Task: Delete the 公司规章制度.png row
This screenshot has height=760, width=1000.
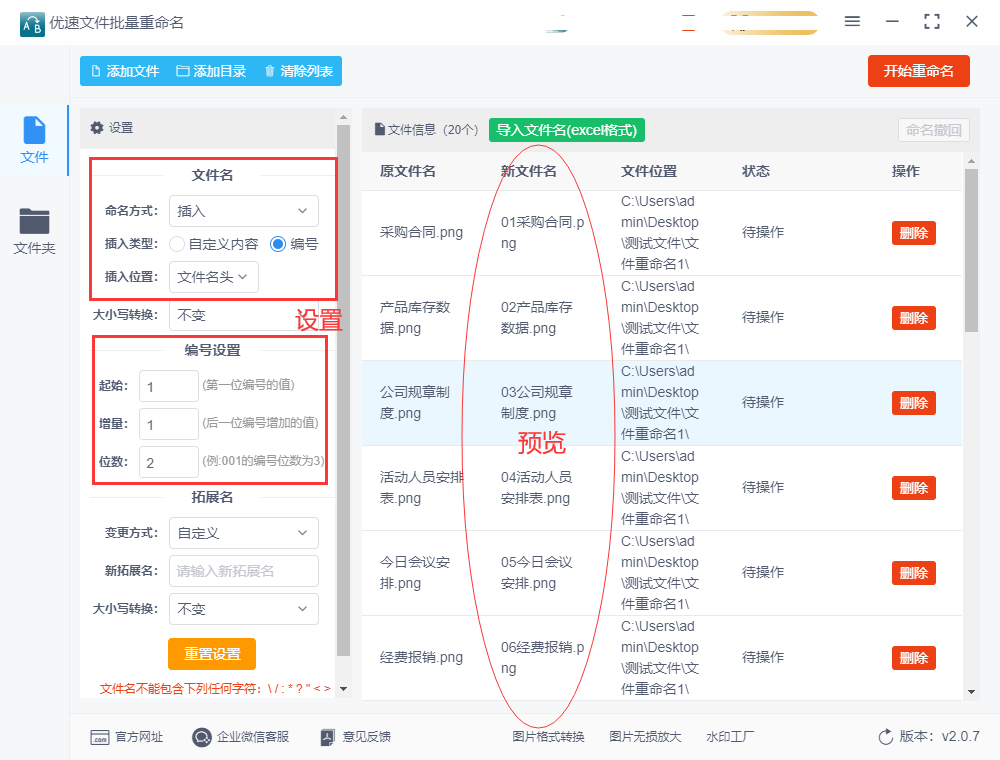Action: (913, 403)
